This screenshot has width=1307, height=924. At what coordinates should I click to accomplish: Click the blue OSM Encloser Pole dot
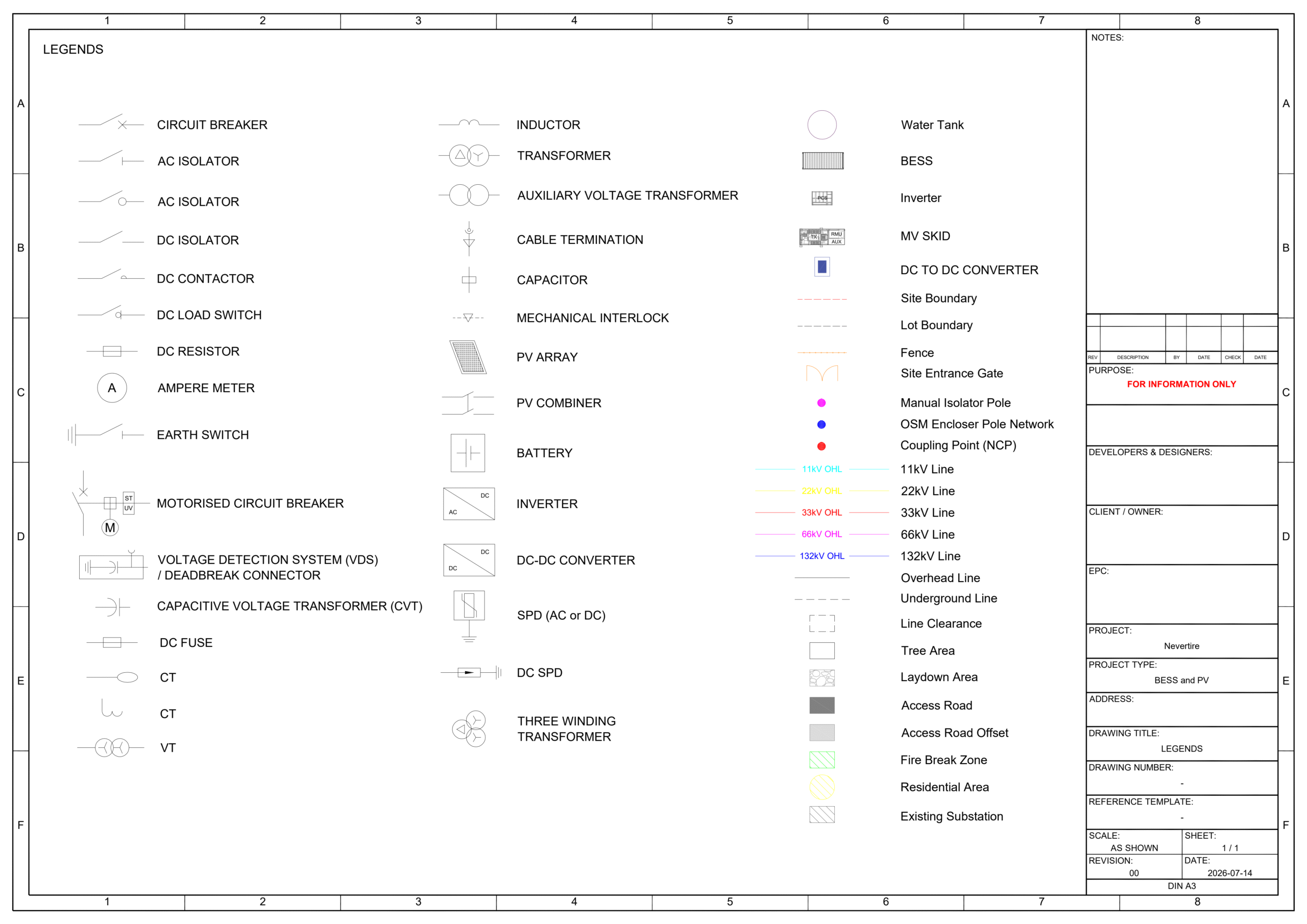[x=821, y=425]
